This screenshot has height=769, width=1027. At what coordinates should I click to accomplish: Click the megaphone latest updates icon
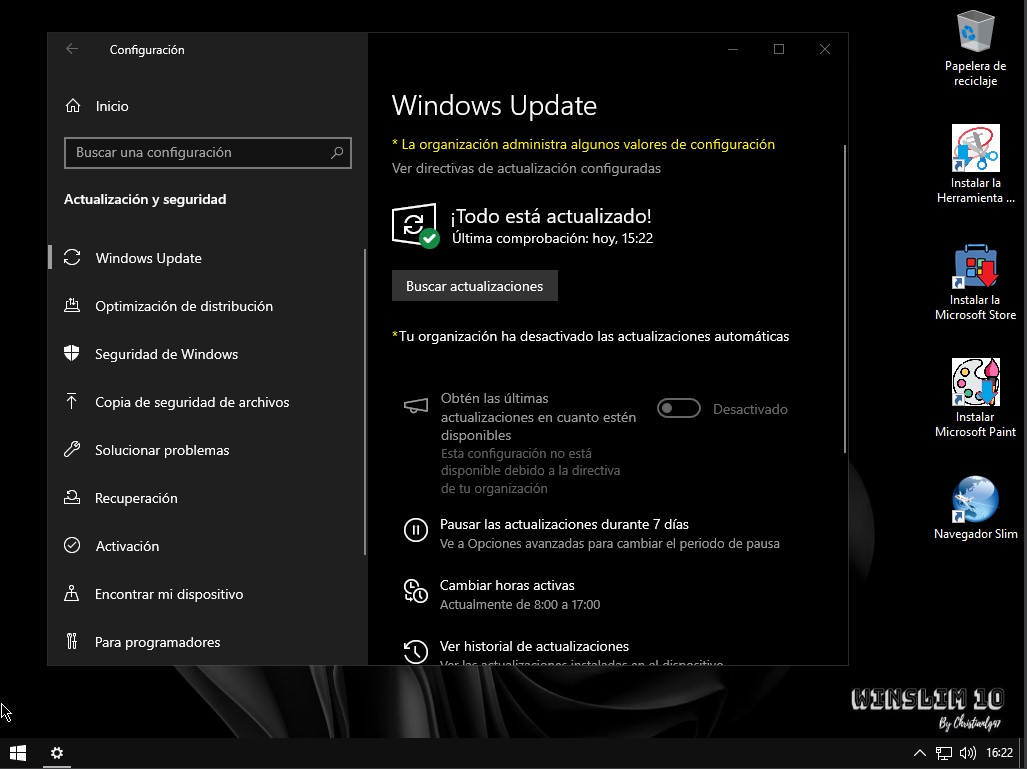point(416,407)
